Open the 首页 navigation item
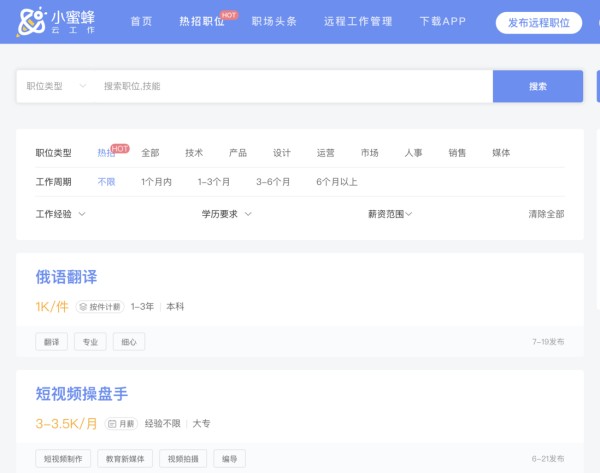Image resolution: width=600 pixels, height=473 pixels. click(x=142, y=21)
